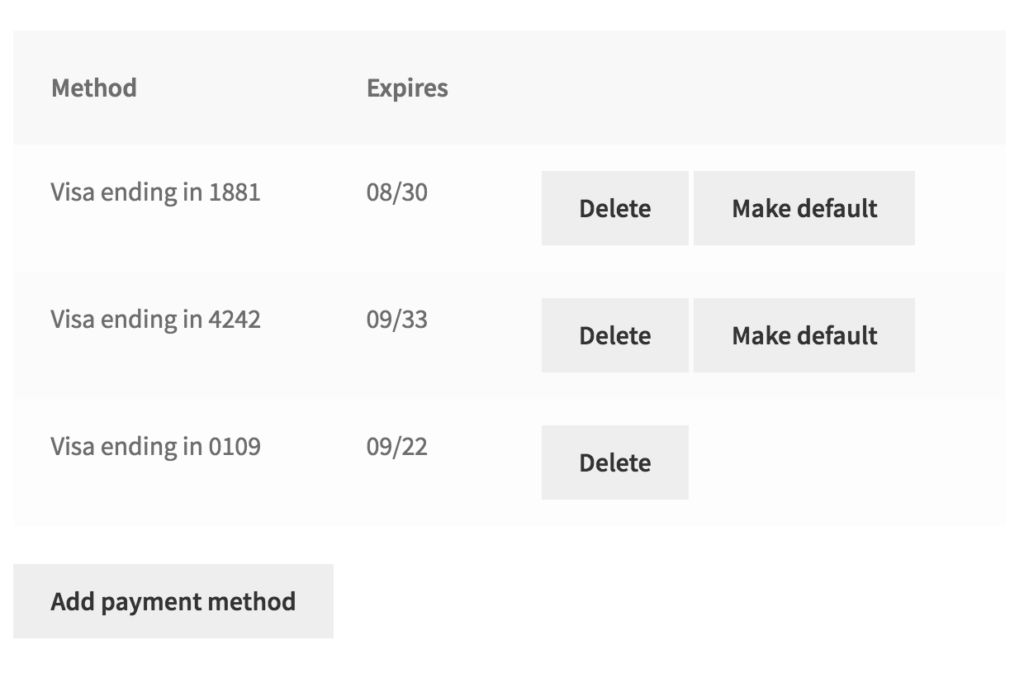Click the 'Visa ending in 4242' label
Image resolution: width=1024 pixels, height=697 pixels.
click(155, 319)
